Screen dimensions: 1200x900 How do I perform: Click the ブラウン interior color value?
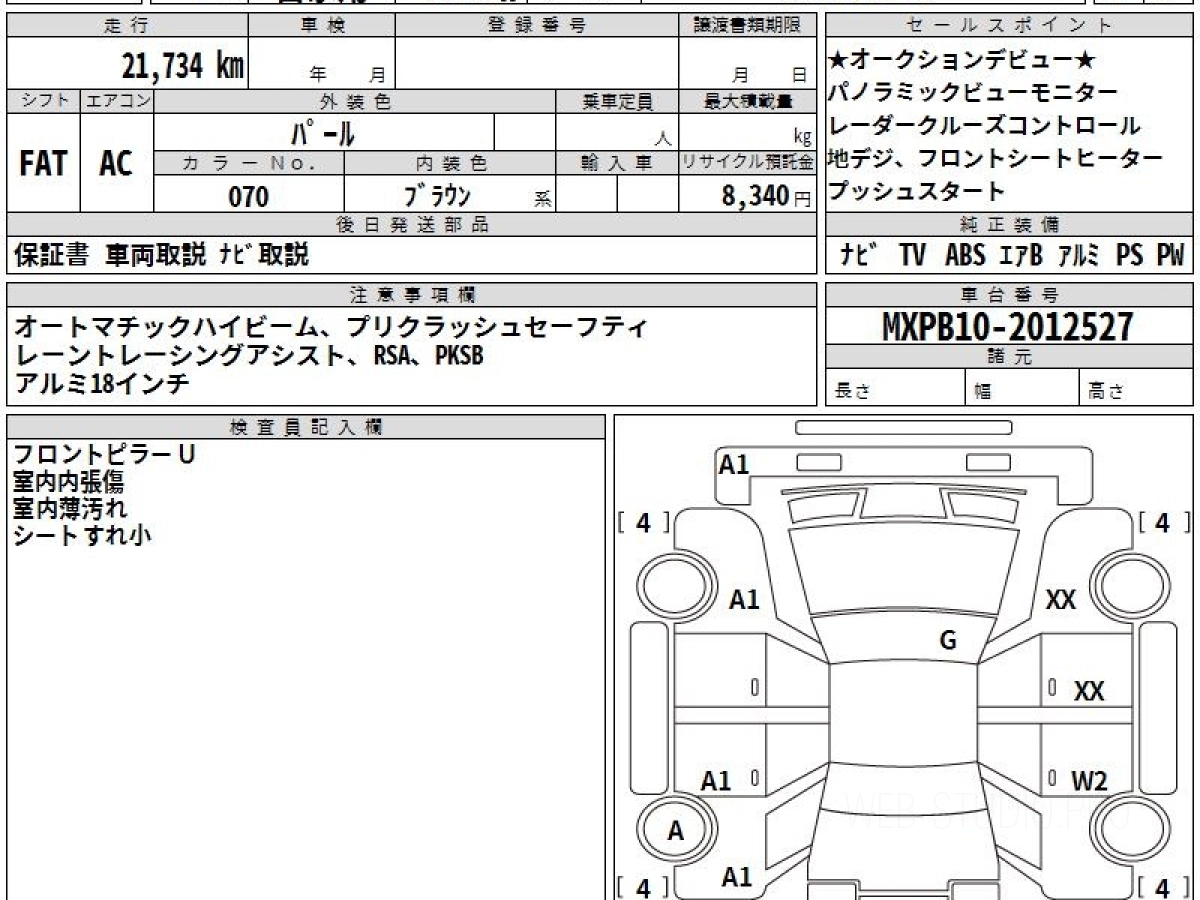tap(437, 196)
